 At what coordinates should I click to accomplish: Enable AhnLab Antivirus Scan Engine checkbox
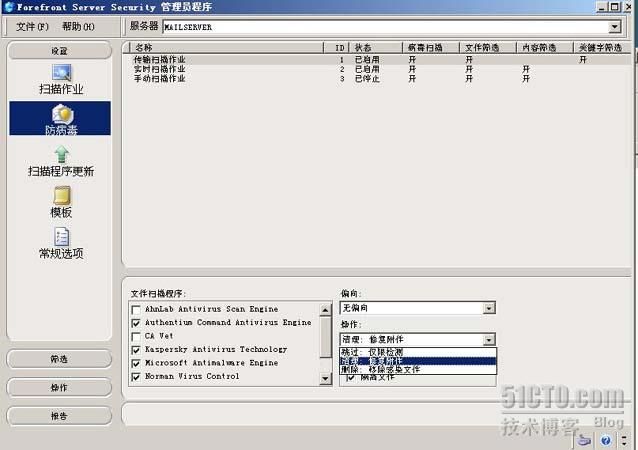[136, 310]
